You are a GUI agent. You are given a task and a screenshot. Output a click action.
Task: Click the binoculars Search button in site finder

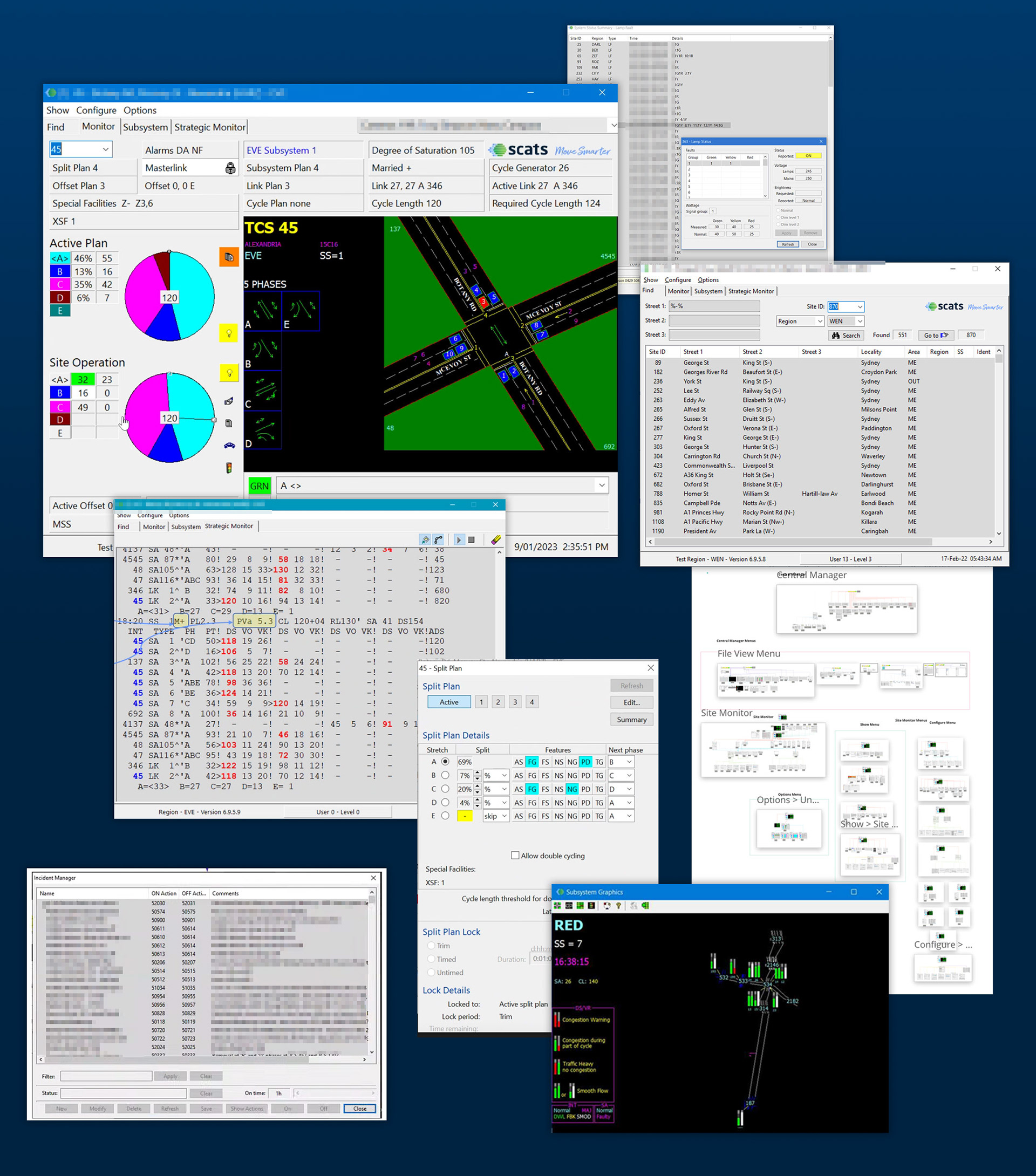[x=846, y=336]
